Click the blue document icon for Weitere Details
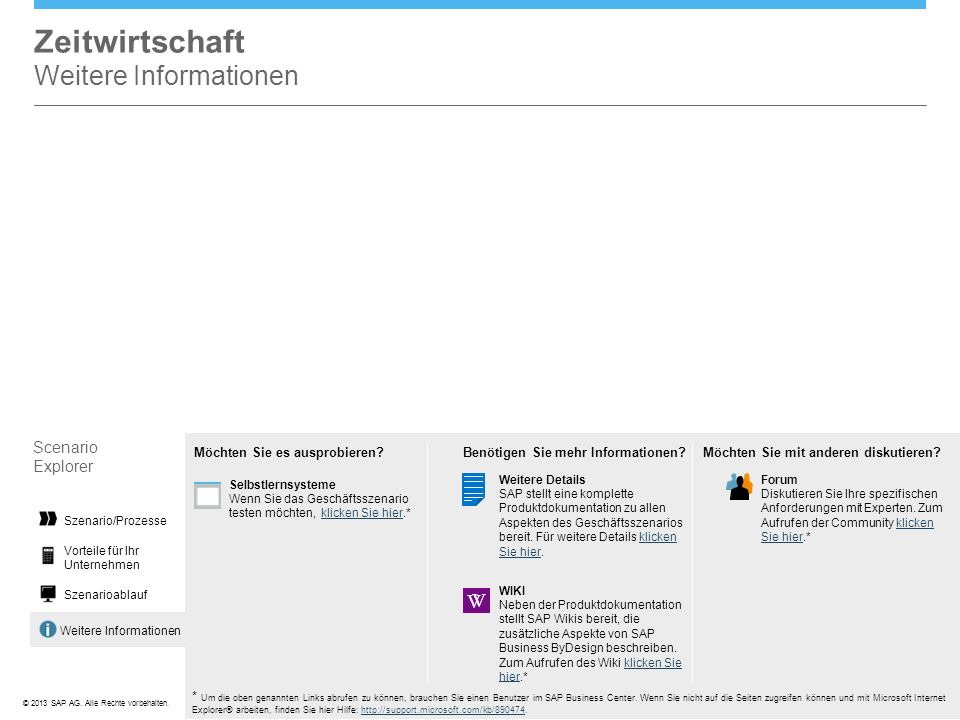The image size is (960, 720). [473, 489]
